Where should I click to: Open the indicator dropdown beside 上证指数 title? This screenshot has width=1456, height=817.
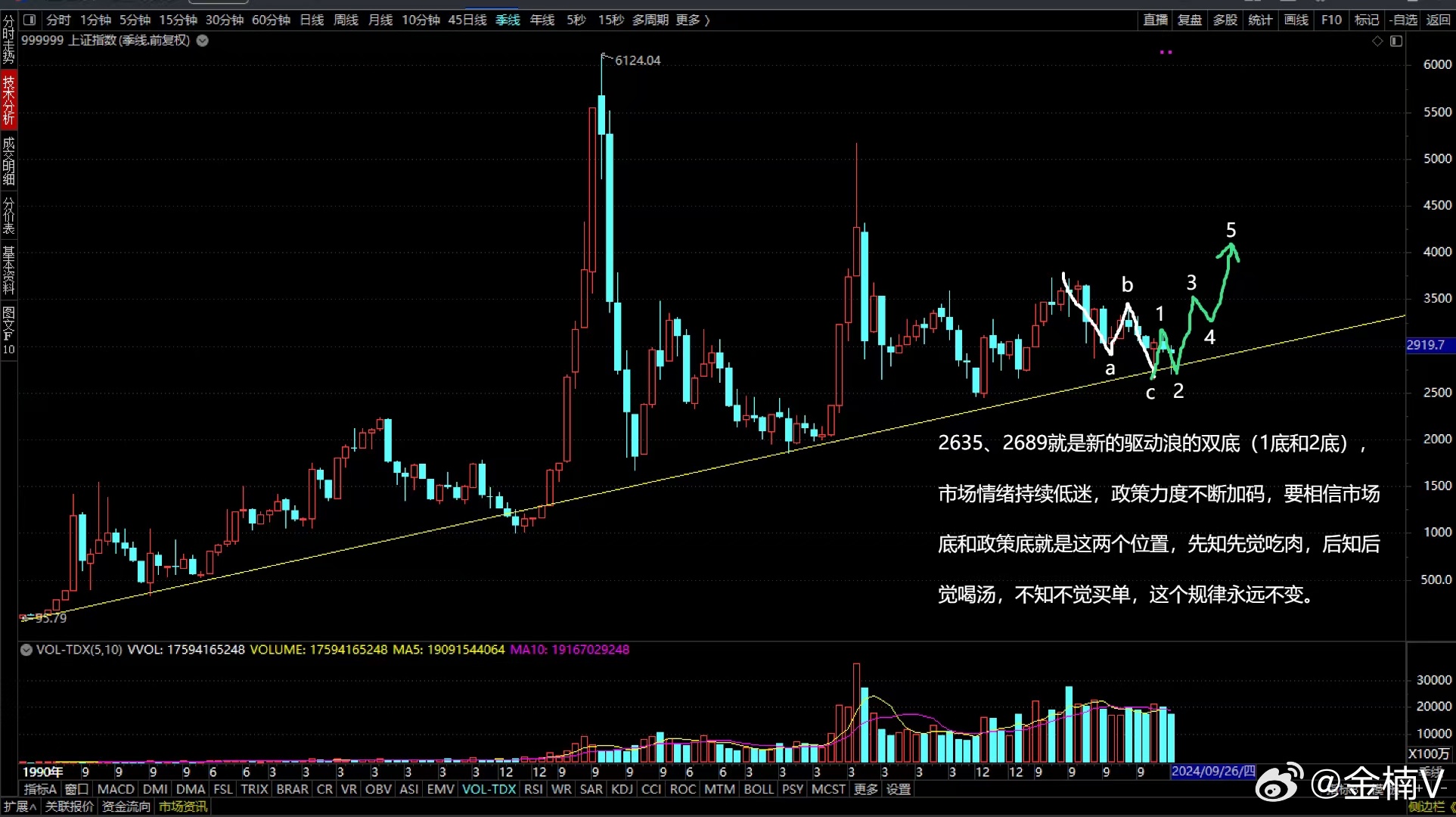pyautogui.click(x=203, y=41)
